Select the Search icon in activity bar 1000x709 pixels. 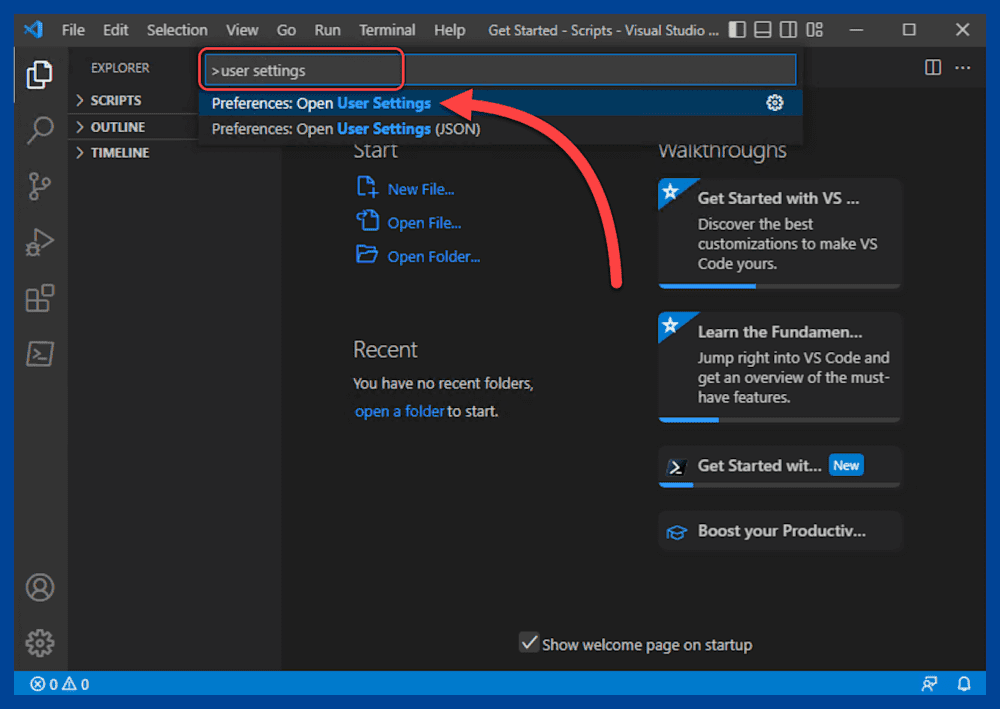pyautogui.click(x=40, y=131)
